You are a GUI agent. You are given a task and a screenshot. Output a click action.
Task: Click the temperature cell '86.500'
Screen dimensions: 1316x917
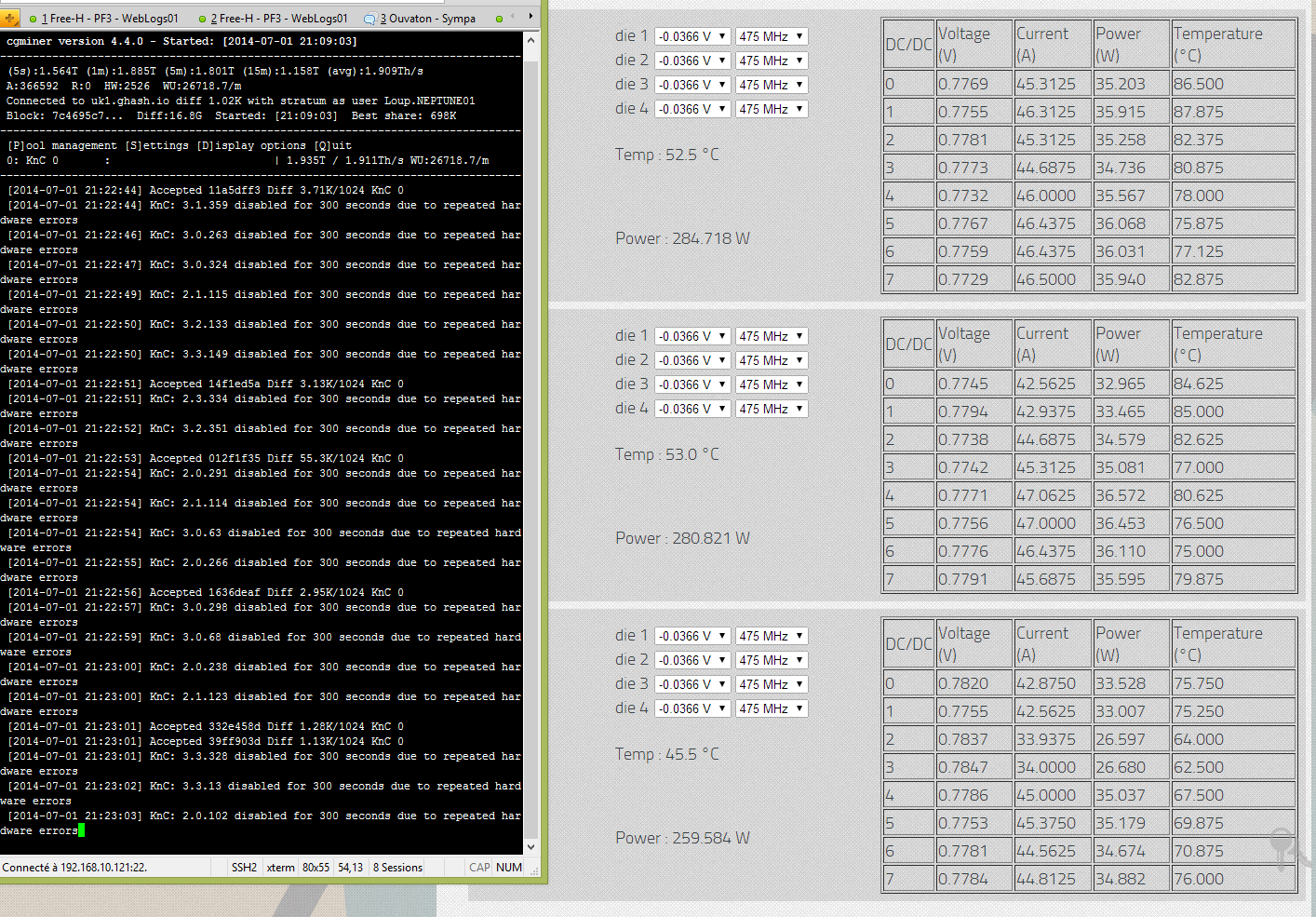tap(1233, 84)
